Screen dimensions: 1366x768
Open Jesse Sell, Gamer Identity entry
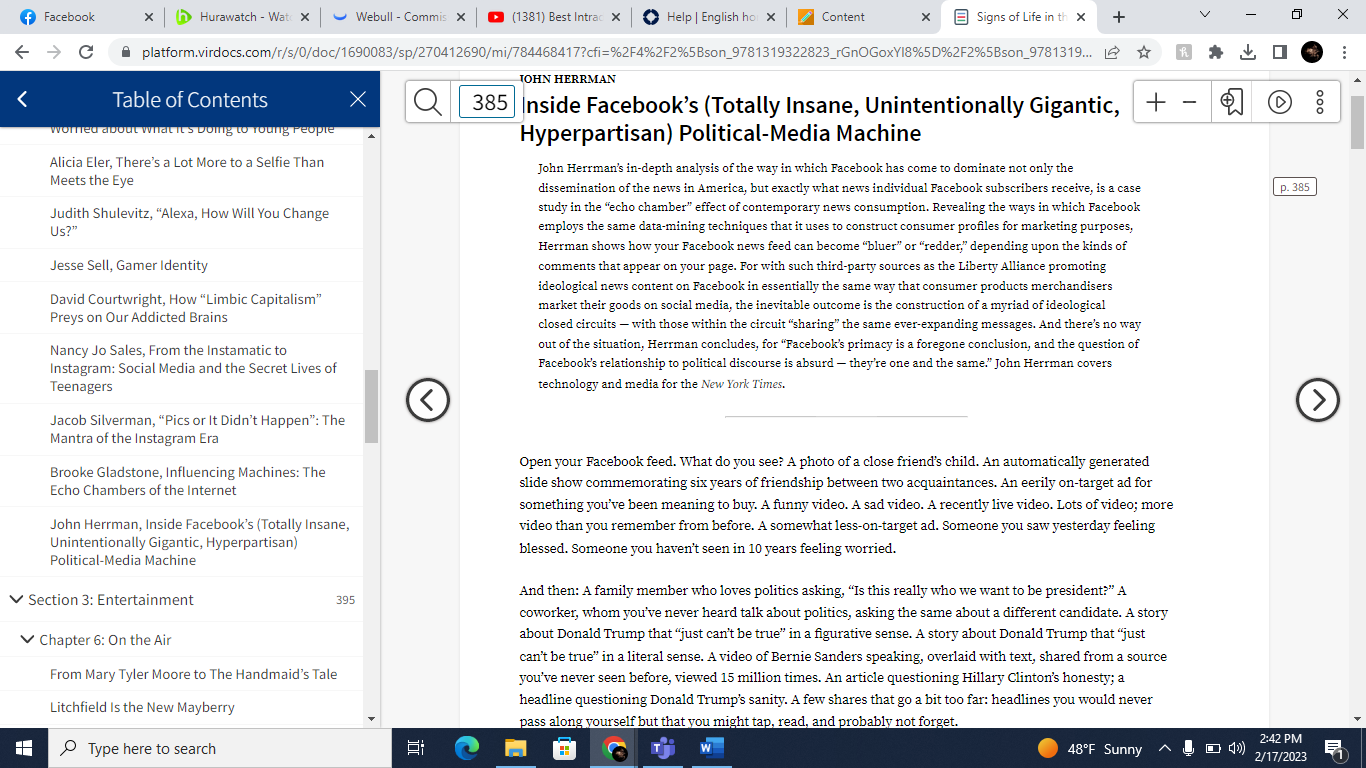[x=129, y=265]
